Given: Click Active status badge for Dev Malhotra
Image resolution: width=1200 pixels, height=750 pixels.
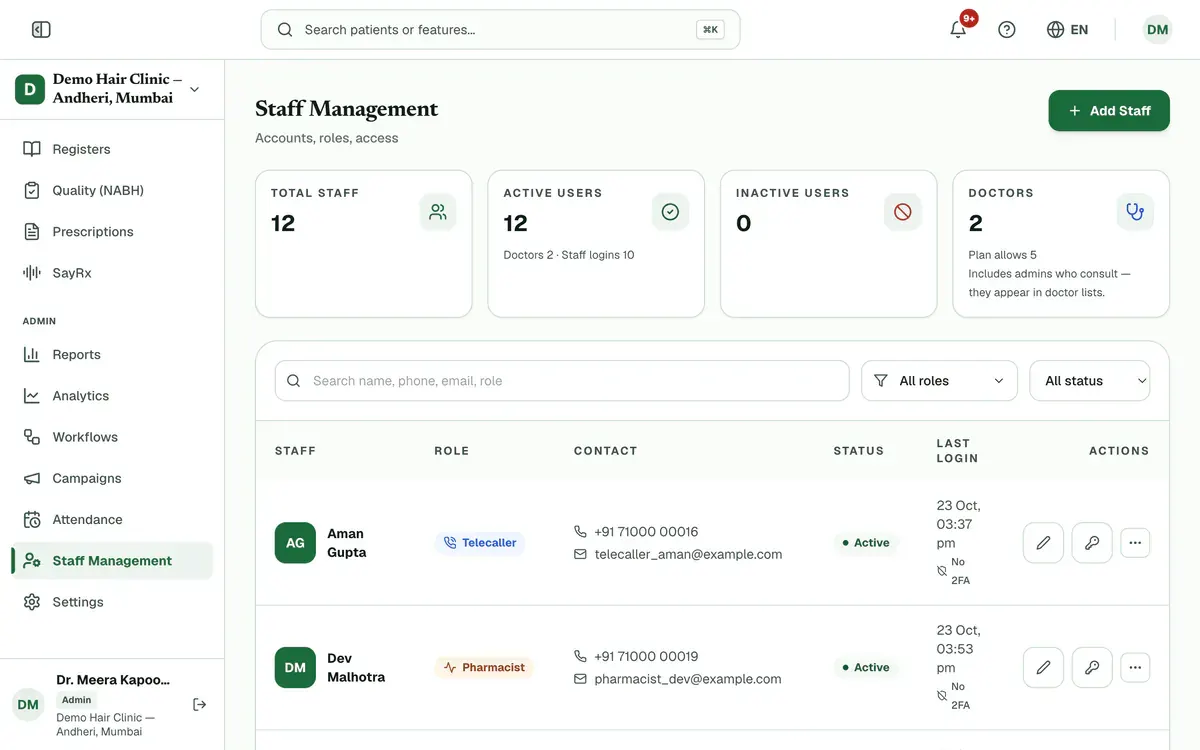Looking at the screenshot, I should (866, 667).
